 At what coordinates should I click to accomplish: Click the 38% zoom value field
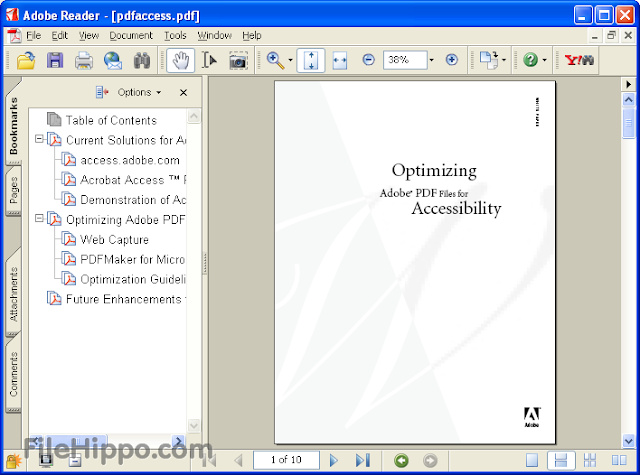point(405,60)
